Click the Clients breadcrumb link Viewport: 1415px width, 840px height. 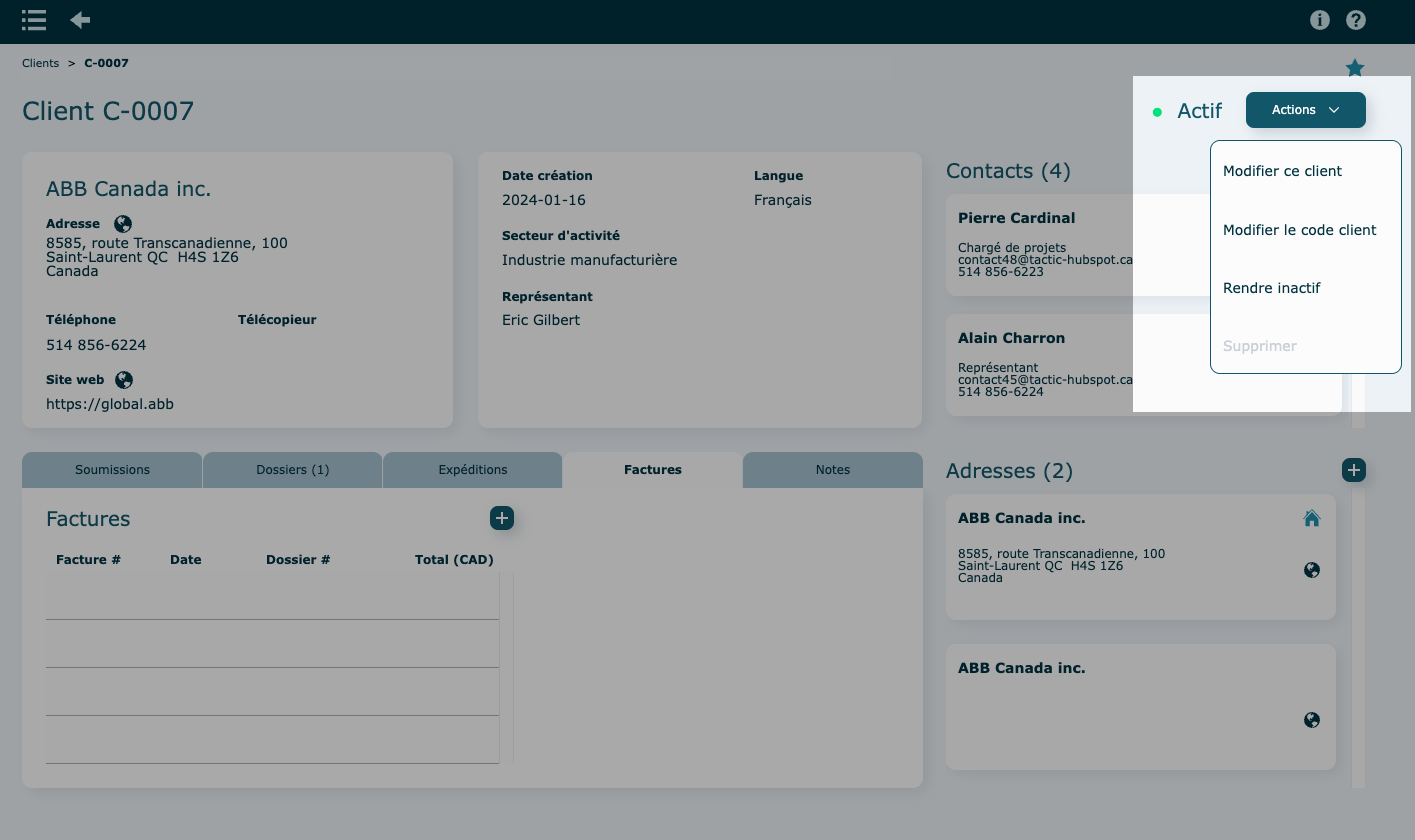pos(41,63)
